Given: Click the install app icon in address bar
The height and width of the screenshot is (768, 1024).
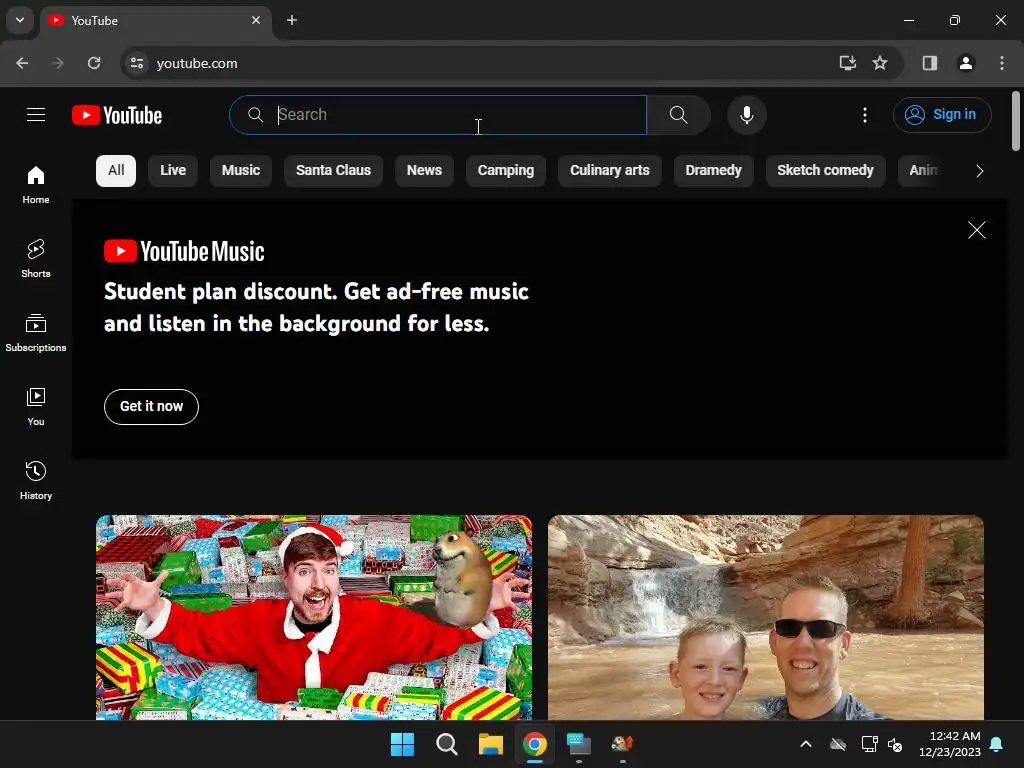Looking at the screenshot, I should (847, 63).
